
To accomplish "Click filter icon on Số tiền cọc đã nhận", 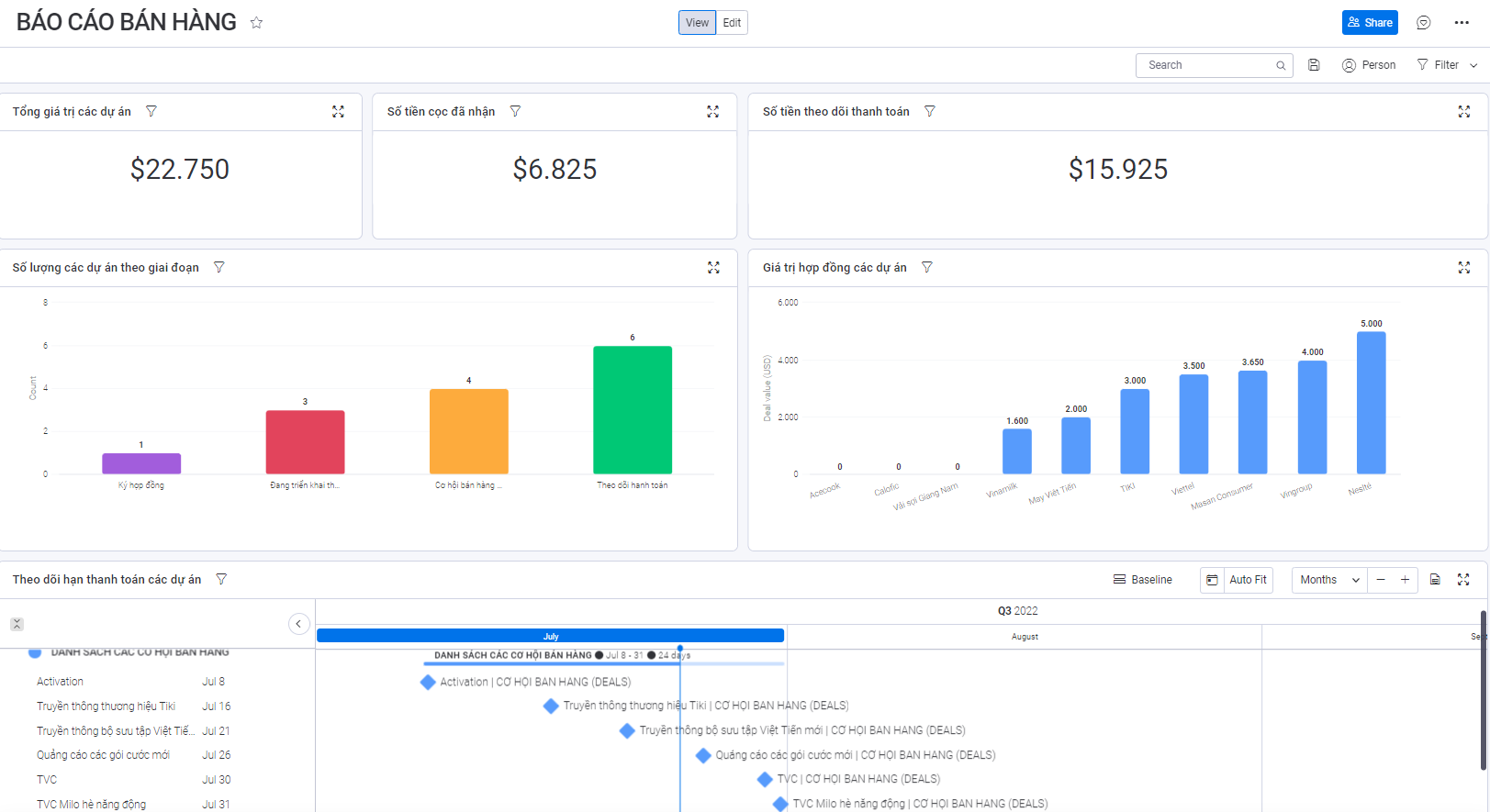I will [x=515, y=111].
